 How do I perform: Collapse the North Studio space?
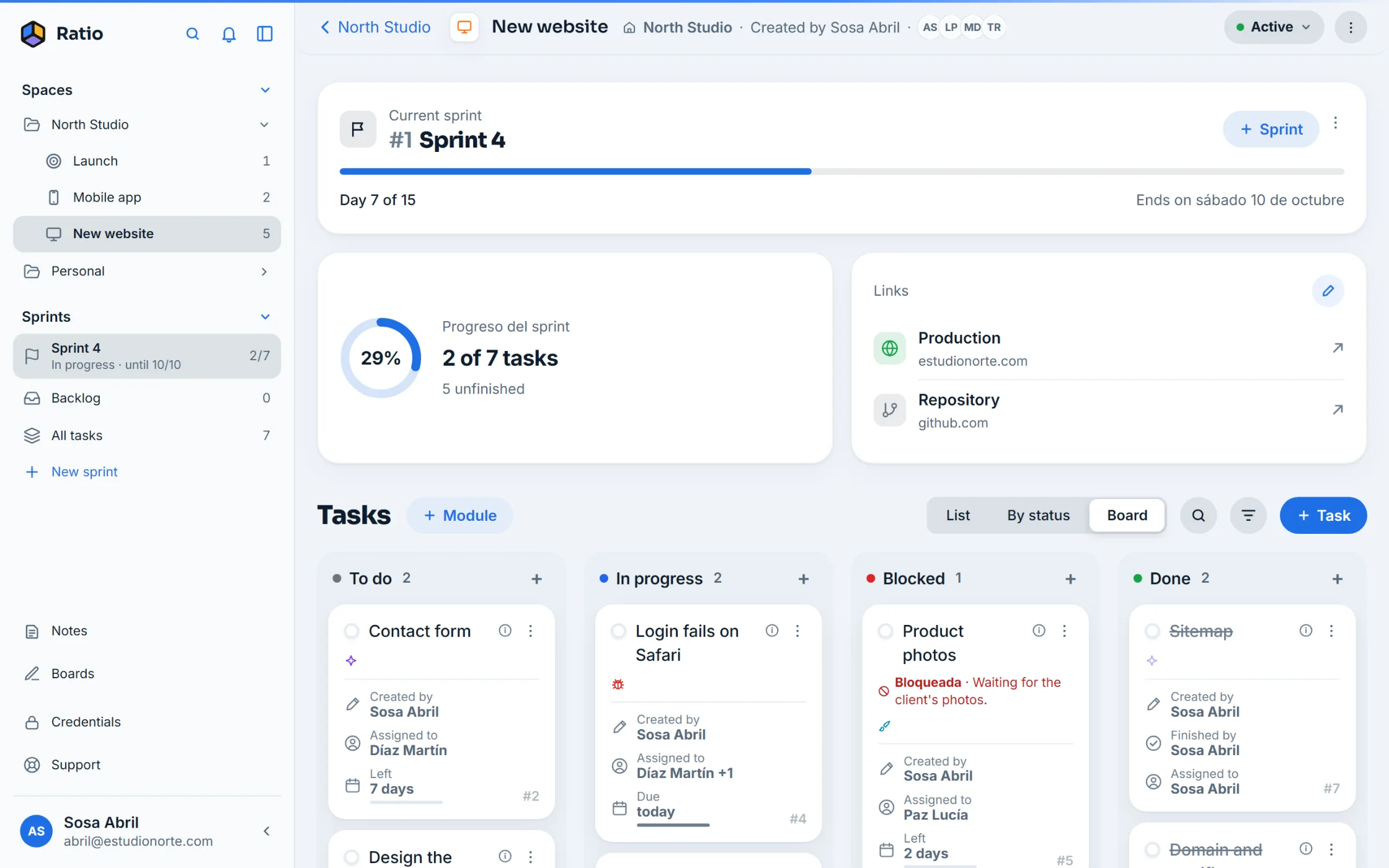pos(264,125)
